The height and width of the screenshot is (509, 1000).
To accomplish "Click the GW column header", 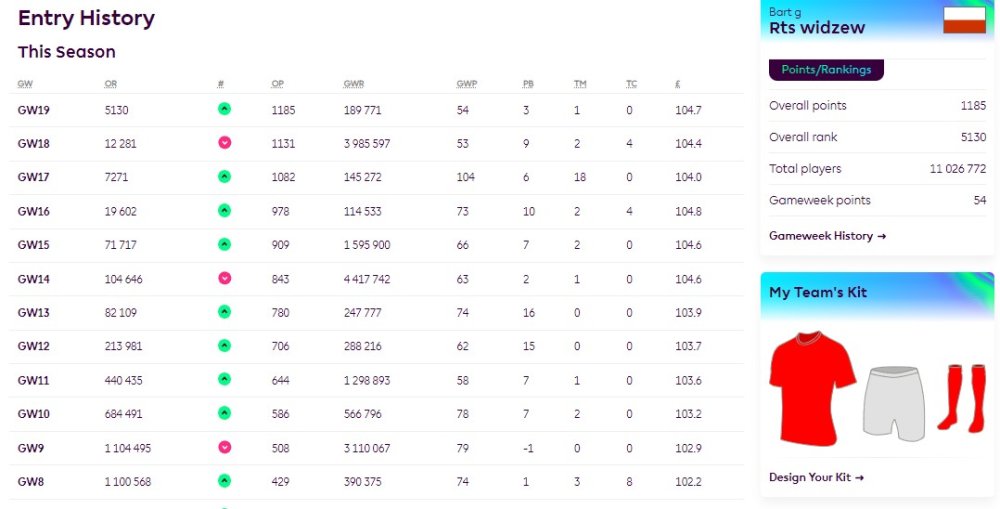I will [25, 83].
